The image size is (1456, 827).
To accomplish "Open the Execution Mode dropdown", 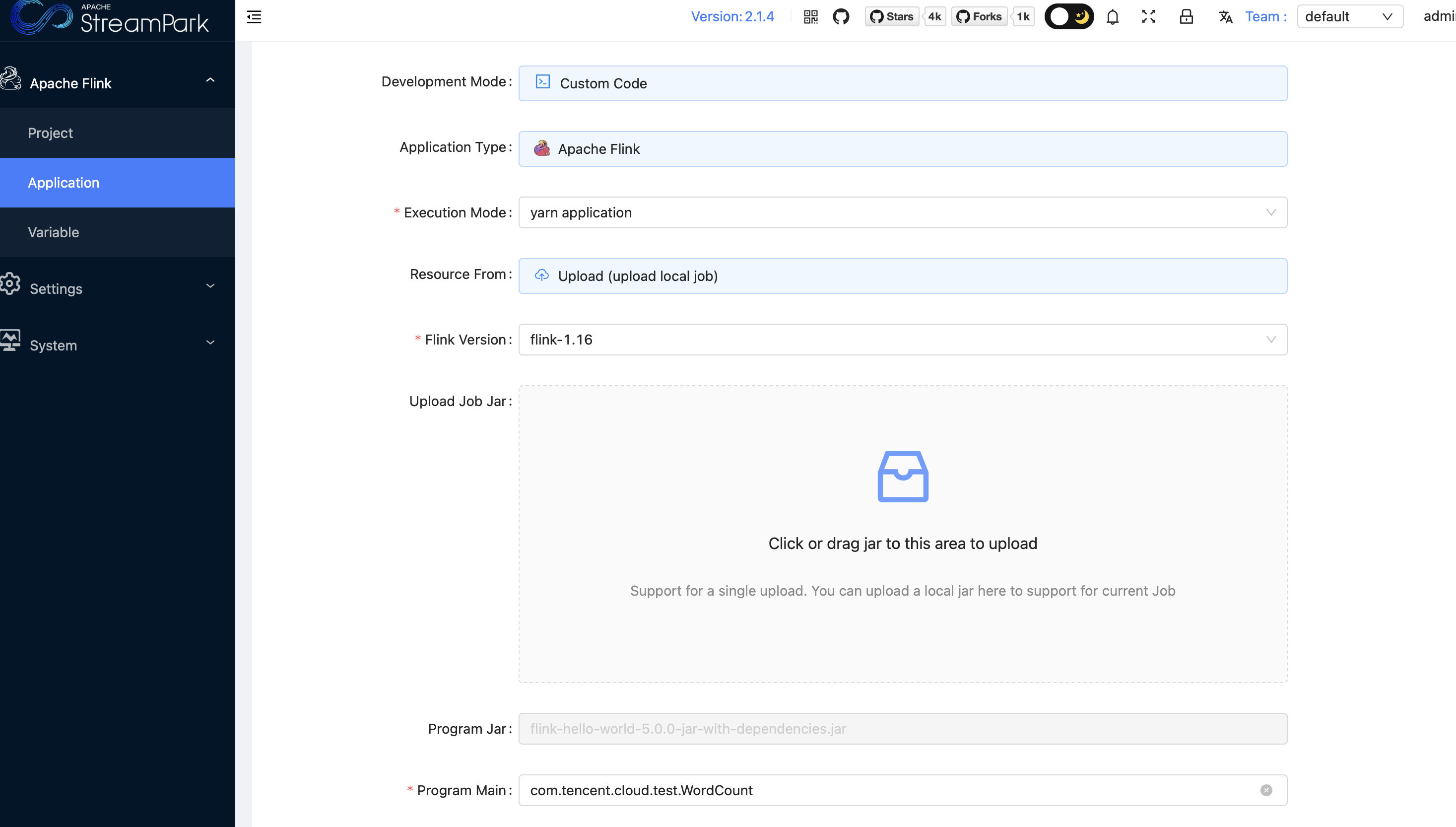I will tap(903, 212).
